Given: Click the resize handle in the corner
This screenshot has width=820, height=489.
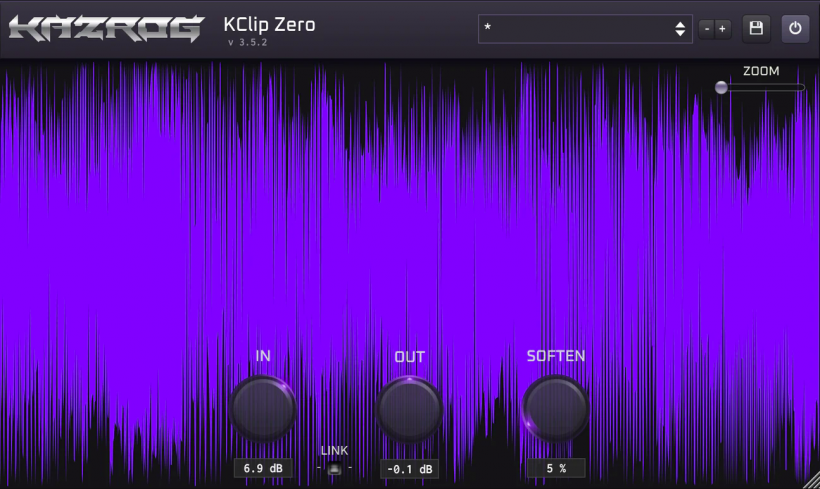Looking at the screenshot, I should pos(809,479).
